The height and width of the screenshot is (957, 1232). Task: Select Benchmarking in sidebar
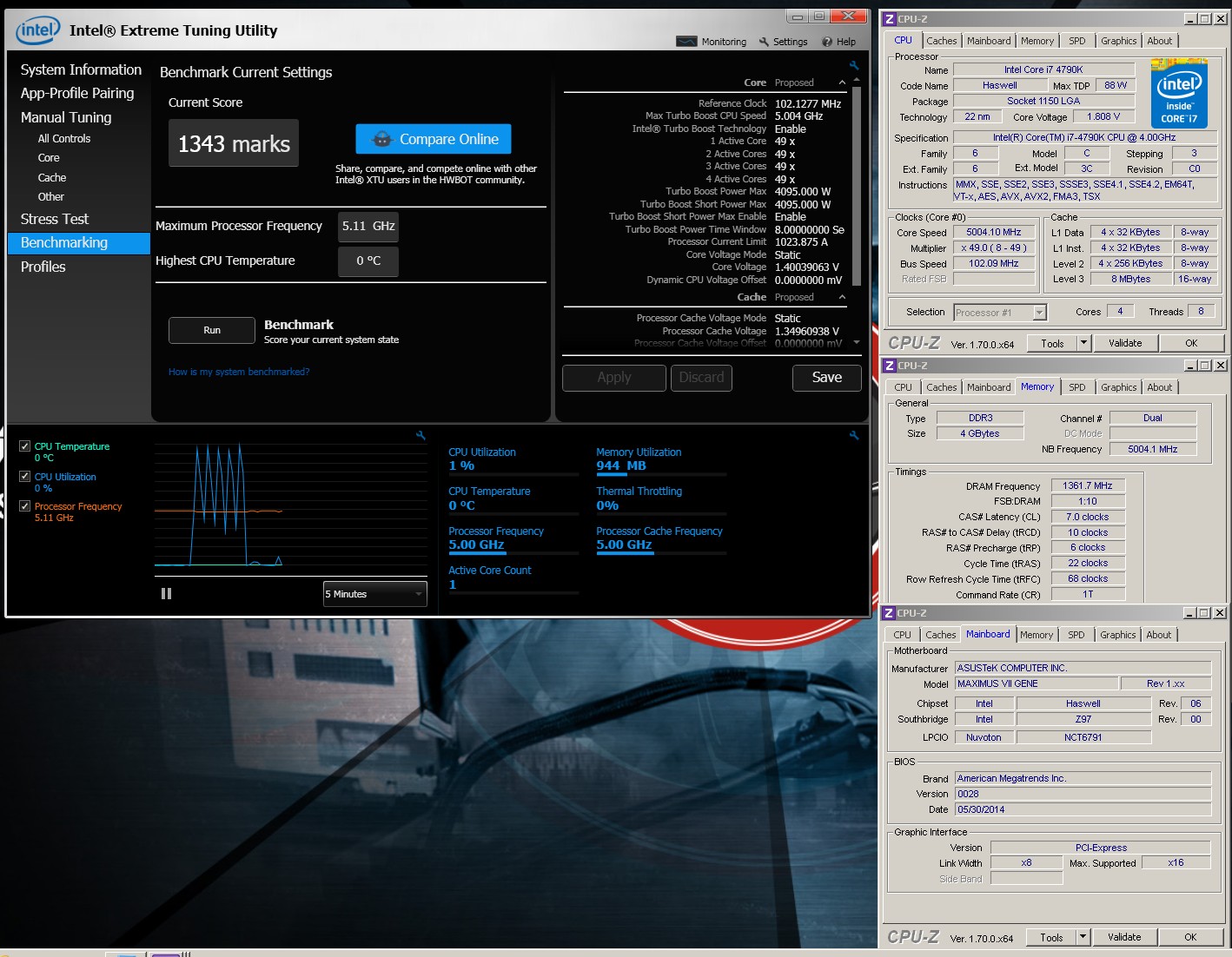[79, 243]
